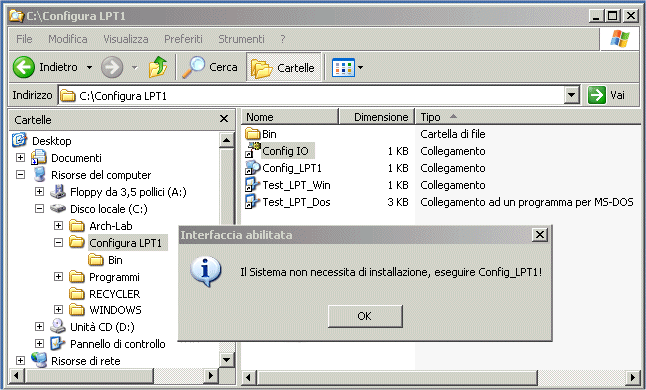Expand the WINDOWS folder node
This screenshot has height=390, width=646.
tap(59, 309)
